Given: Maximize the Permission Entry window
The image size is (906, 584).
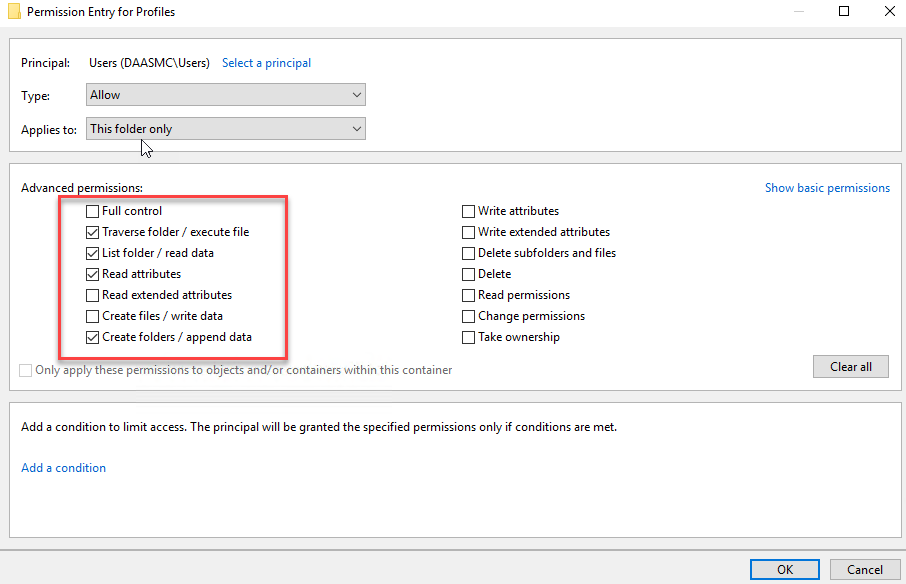Looking at the screenshot, I should pos(843,12).
